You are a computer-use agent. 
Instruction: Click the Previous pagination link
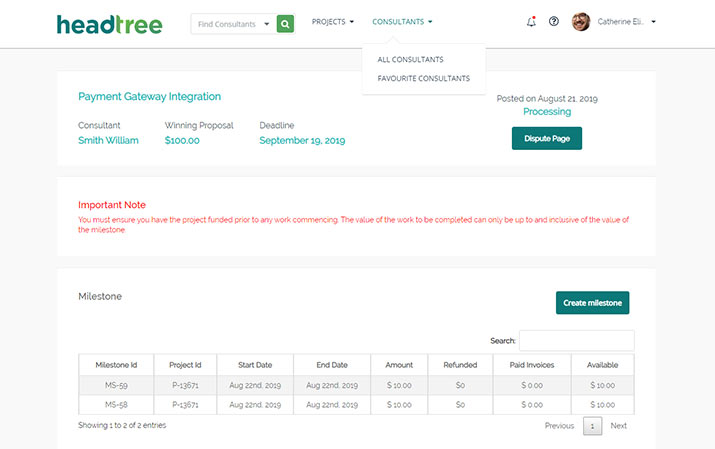pyautogui.click(x=559, y=426)
